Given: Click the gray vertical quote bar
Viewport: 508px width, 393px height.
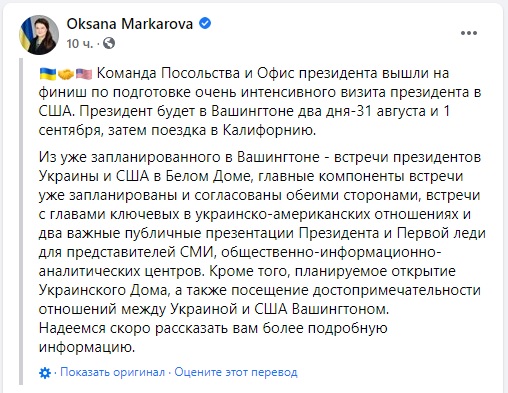Looking at the screenshot, I should pyautogui.click(x=21, y=222).
